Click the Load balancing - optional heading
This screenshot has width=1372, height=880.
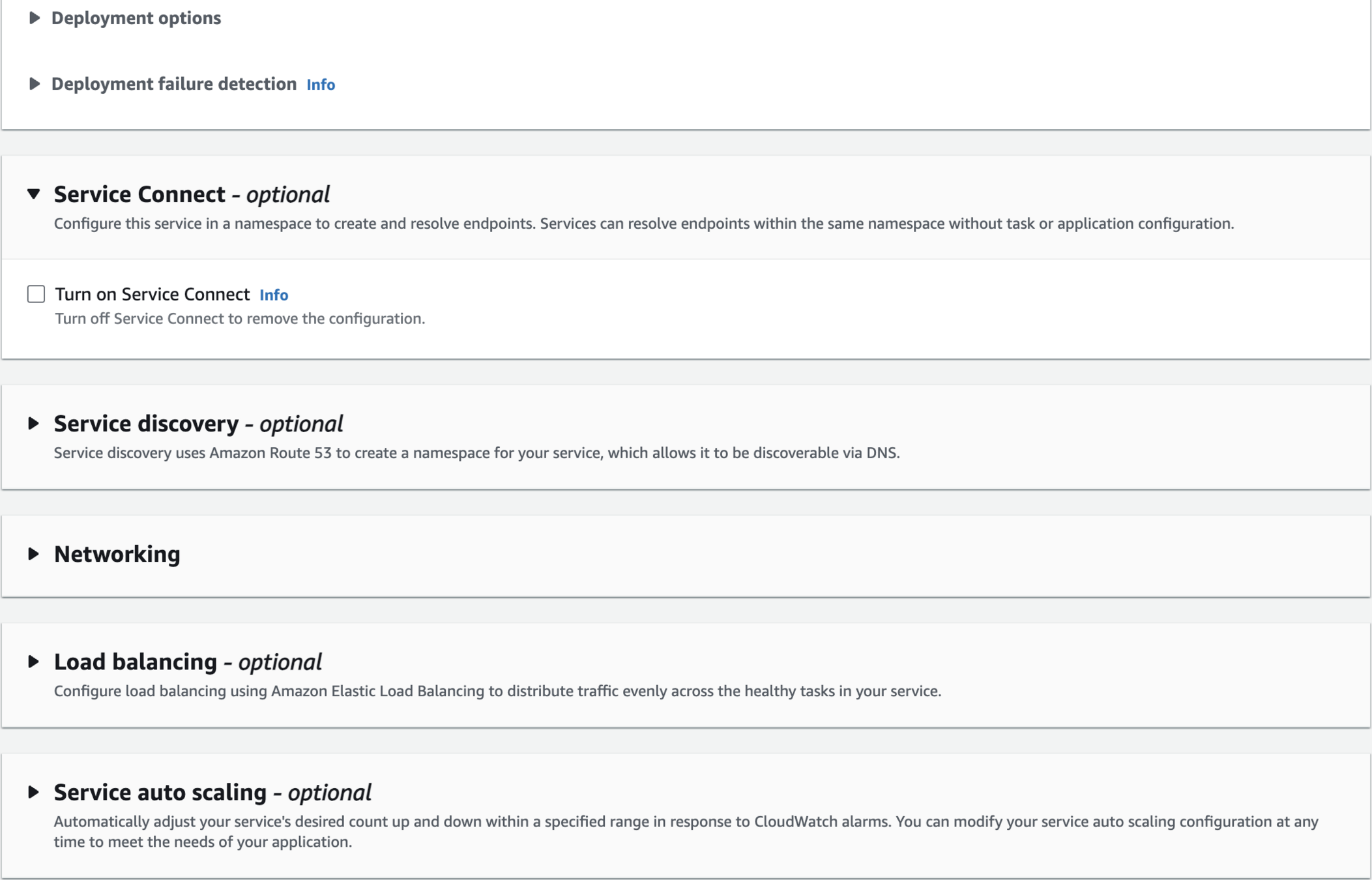(x=188, y=662)
